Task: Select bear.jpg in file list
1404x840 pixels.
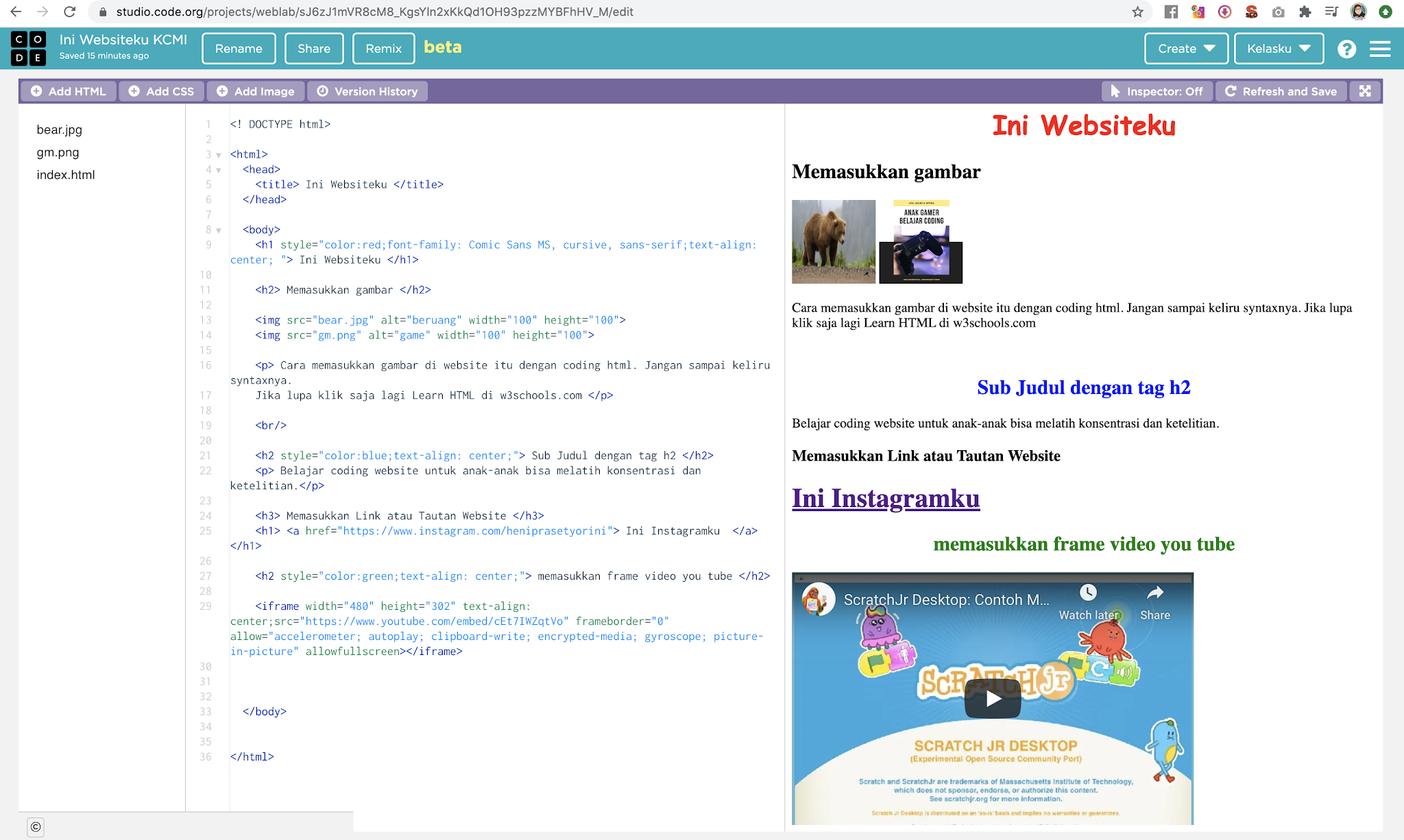Action: (59, 129)
